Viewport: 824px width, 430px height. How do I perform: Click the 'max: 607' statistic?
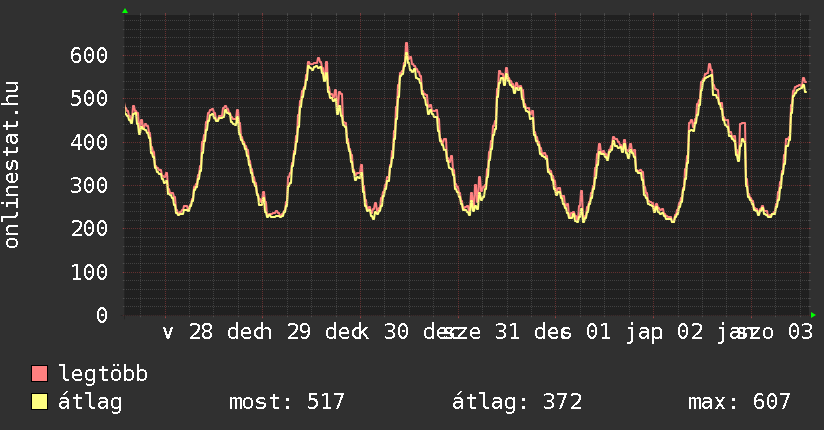[739, 402]
